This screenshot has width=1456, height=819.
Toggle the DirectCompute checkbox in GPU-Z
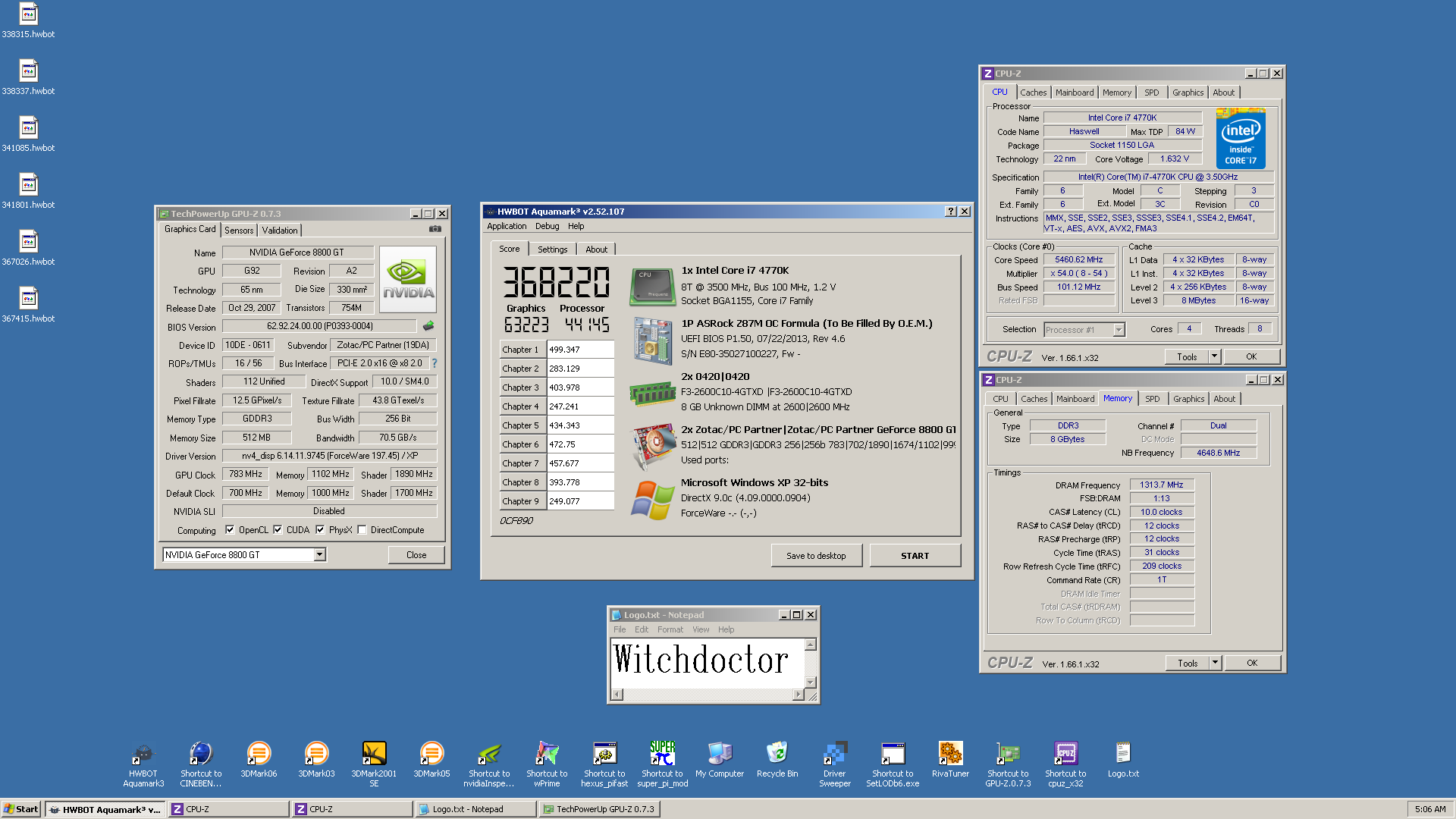coord(362,530)
